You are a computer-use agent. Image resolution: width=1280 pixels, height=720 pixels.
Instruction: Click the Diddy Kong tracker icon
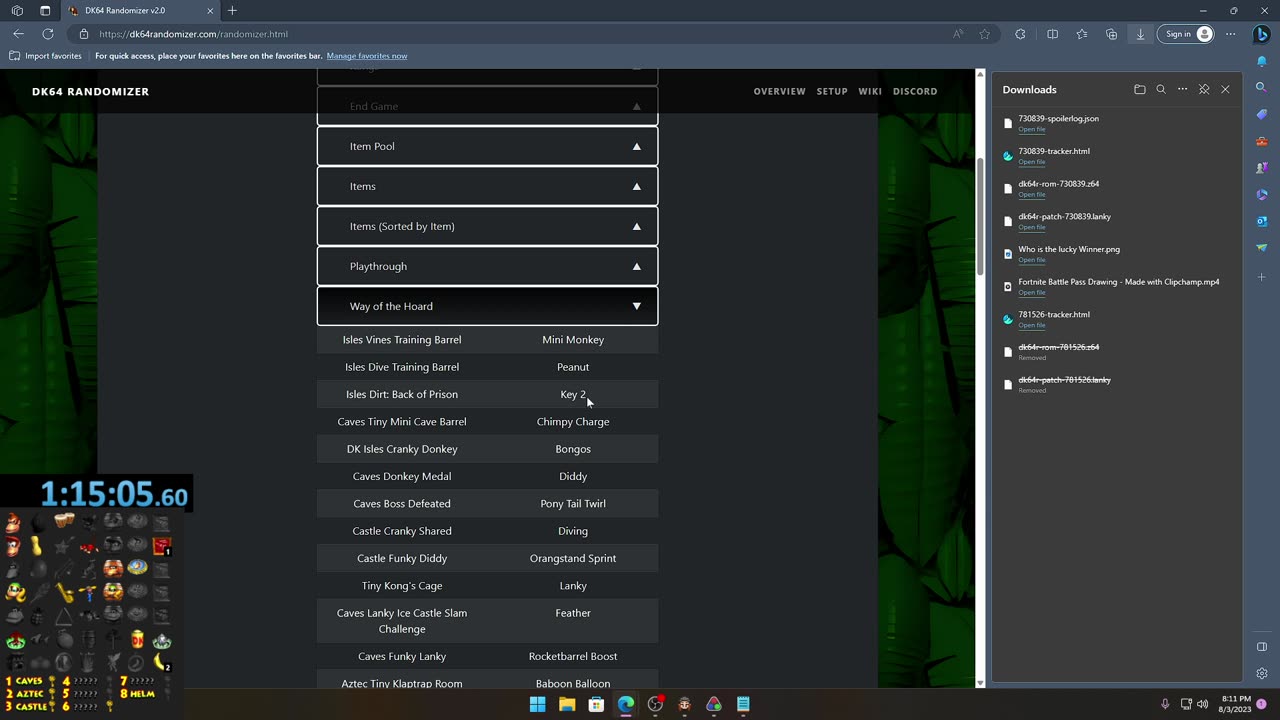point(13,546)
